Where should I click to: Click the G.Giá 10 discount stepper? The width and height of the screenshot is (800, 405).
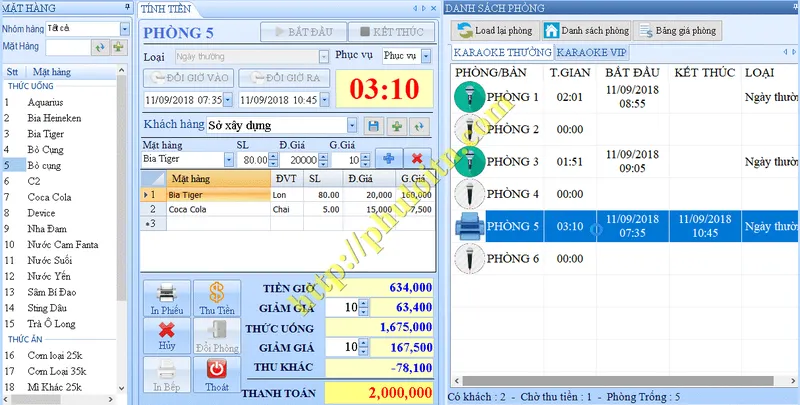click(365, 160)
